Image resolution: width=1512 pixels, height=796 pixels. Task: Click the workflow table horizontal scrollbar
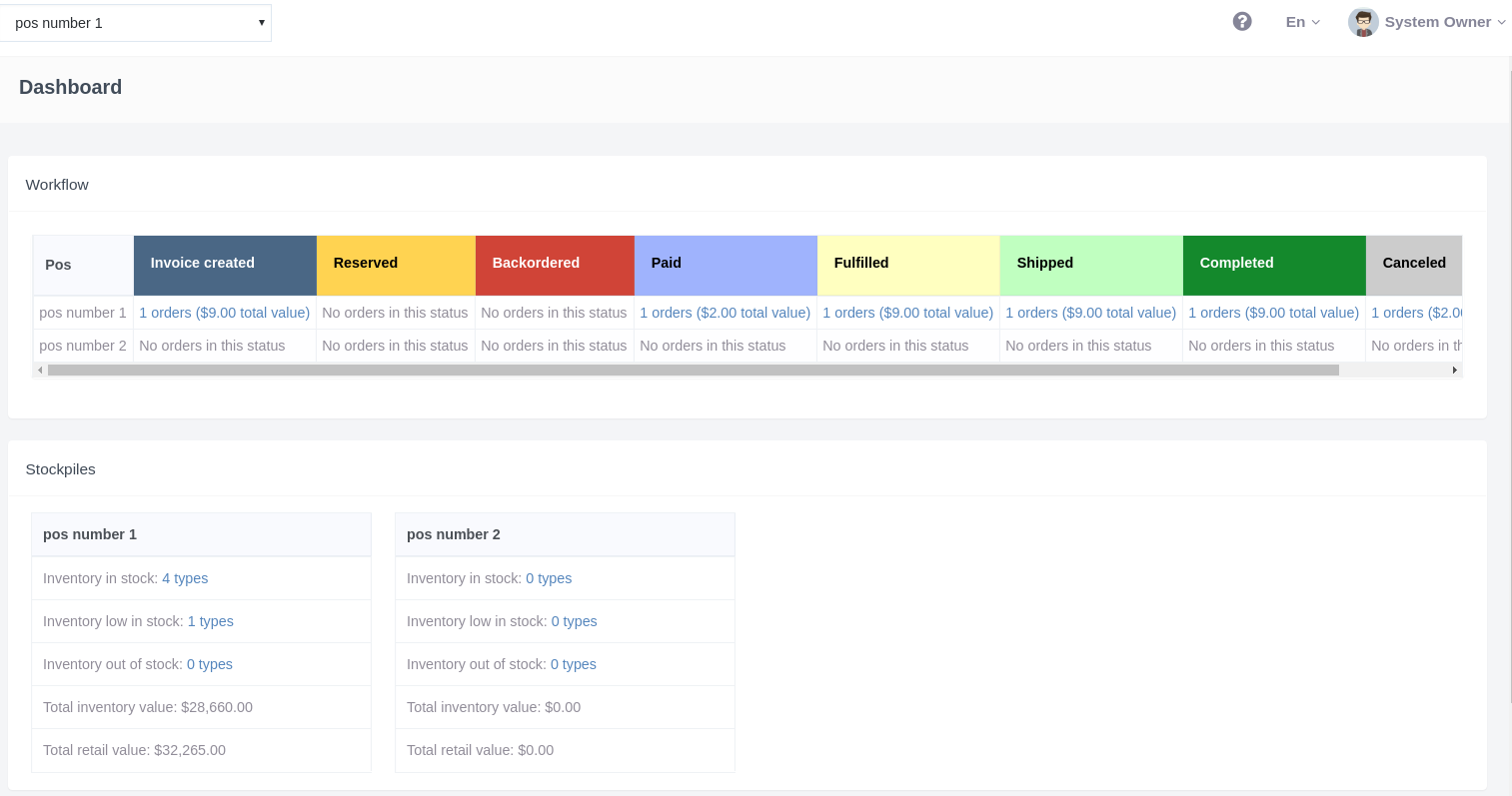693,371
